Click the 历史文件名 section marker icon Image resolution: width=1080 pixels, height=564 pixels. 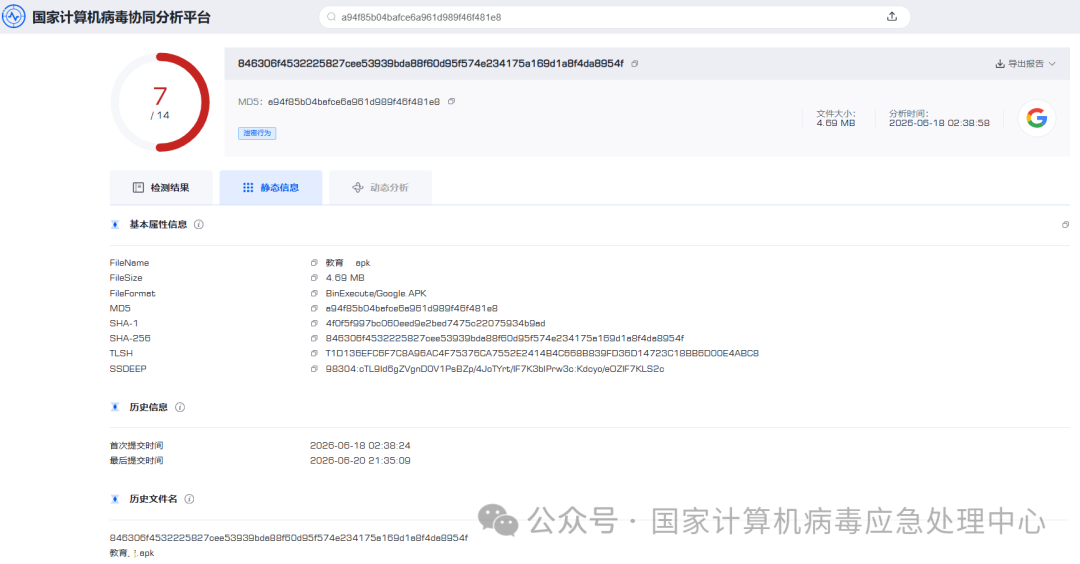pos(115,499)
